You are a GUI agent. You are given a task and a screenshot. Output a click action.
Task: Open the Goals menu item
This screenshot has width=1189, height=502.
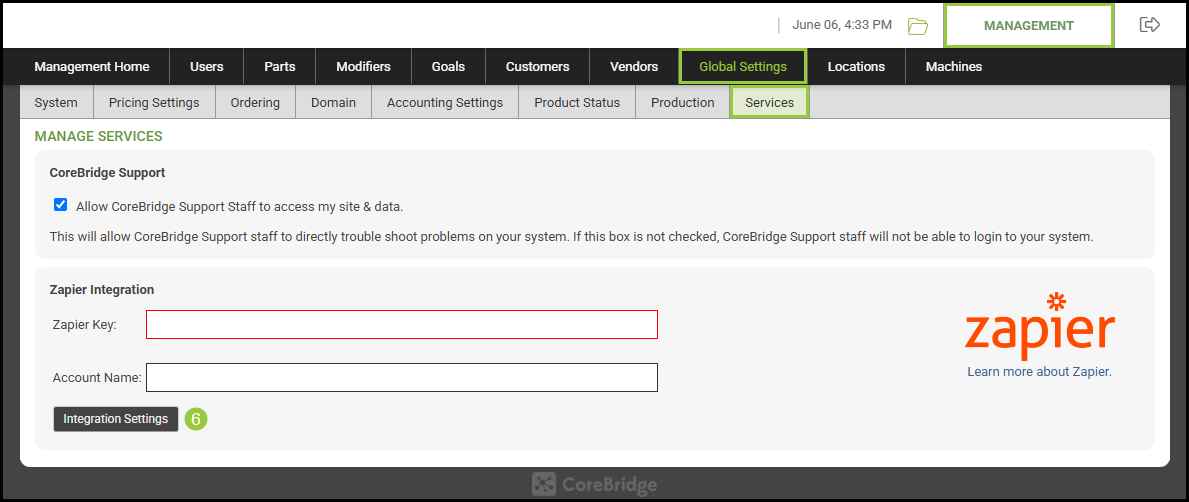tap(448, 67)
